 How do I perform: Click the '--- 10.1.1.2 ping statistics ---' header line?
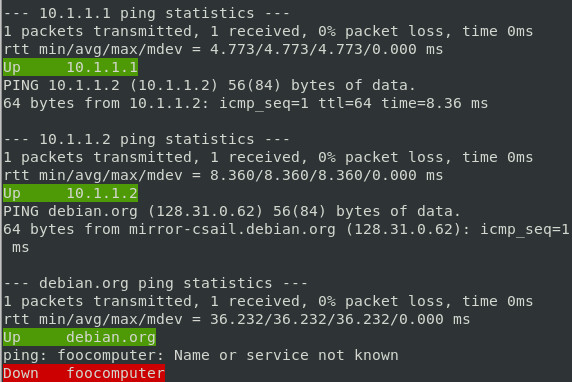(147, 139)
